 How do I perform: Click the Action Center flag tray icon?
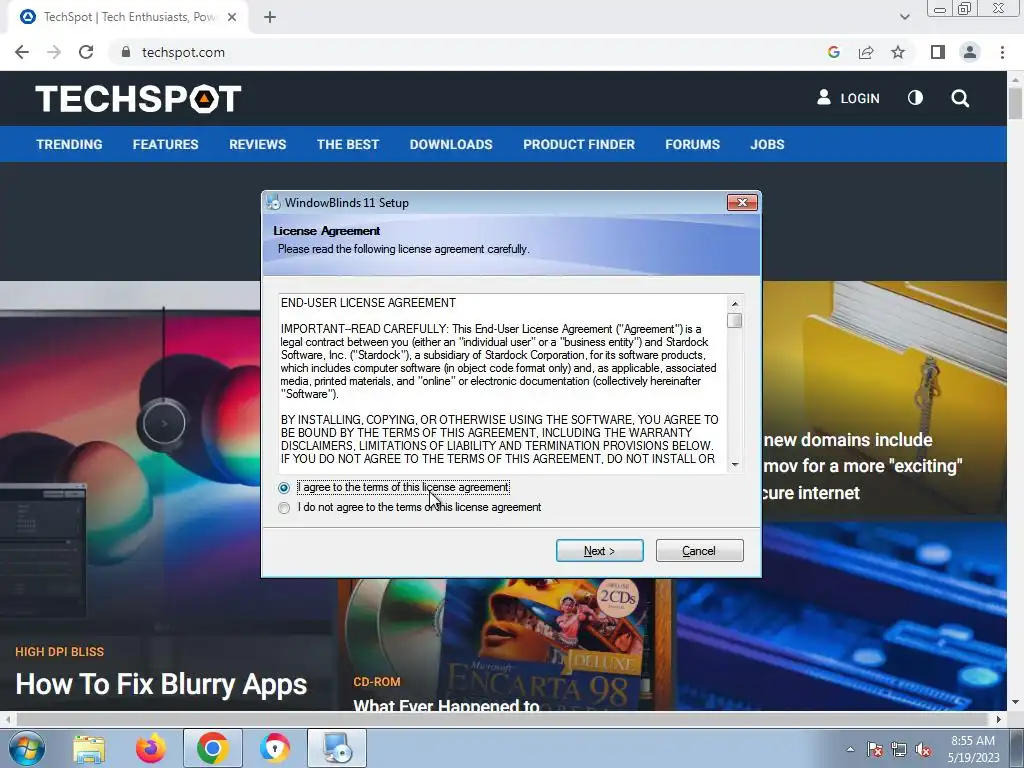(874, 749)
